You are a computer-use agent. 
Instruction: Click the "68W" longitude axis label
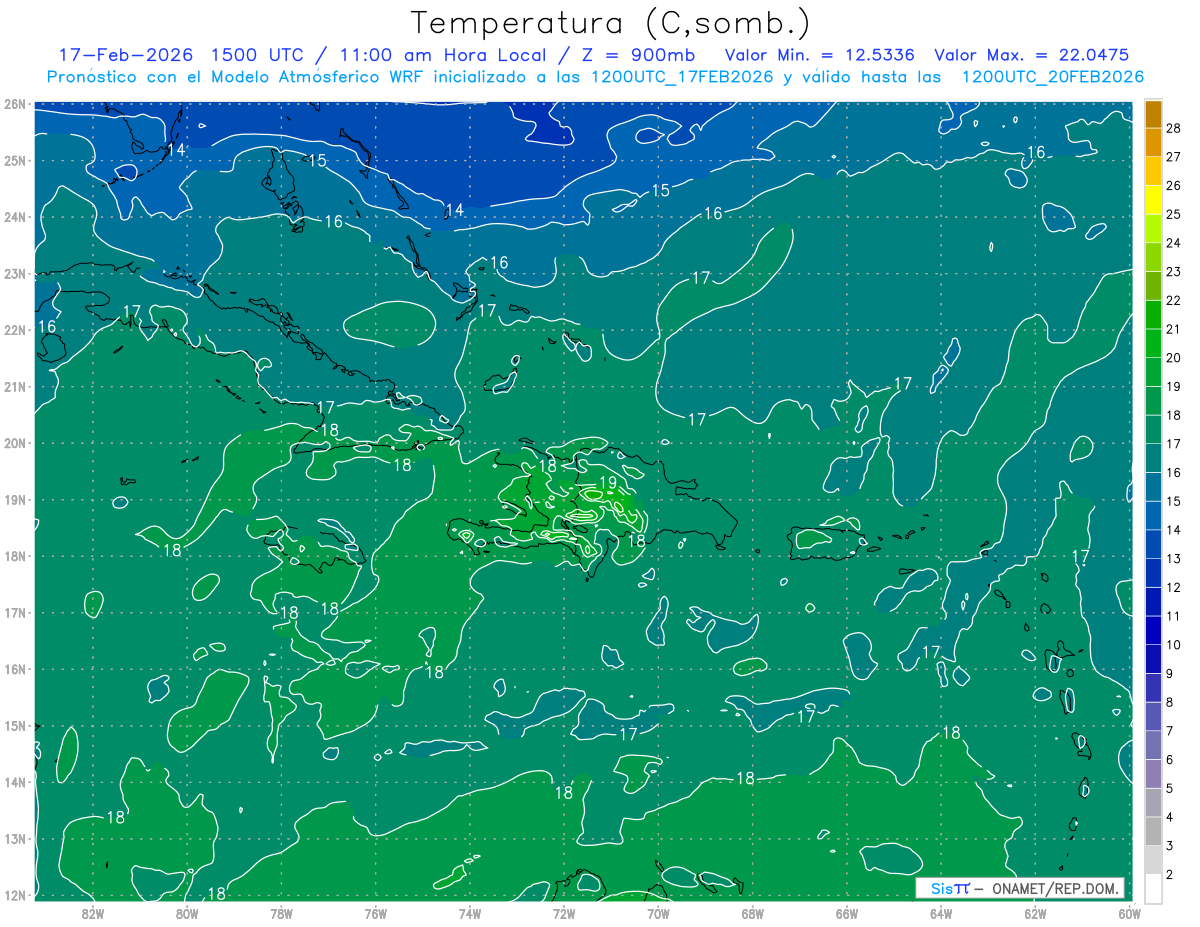(752, 913)
